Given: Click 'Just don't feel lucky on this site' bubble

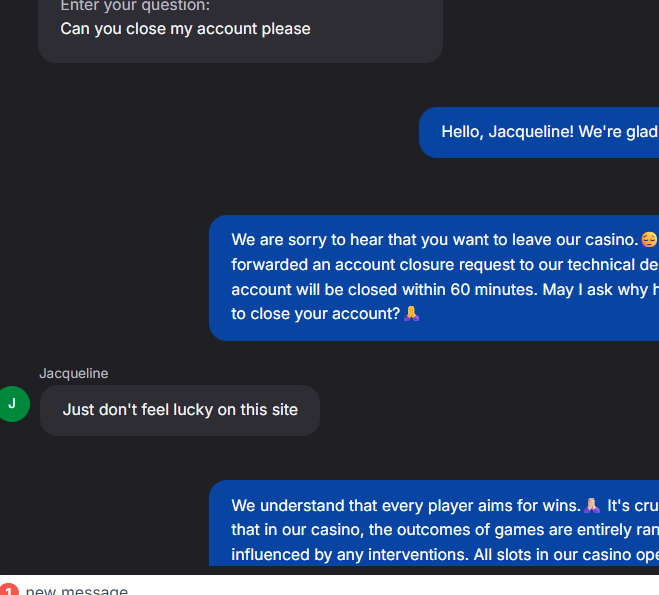Looking at the screenshot, I should tap(180, 410).
